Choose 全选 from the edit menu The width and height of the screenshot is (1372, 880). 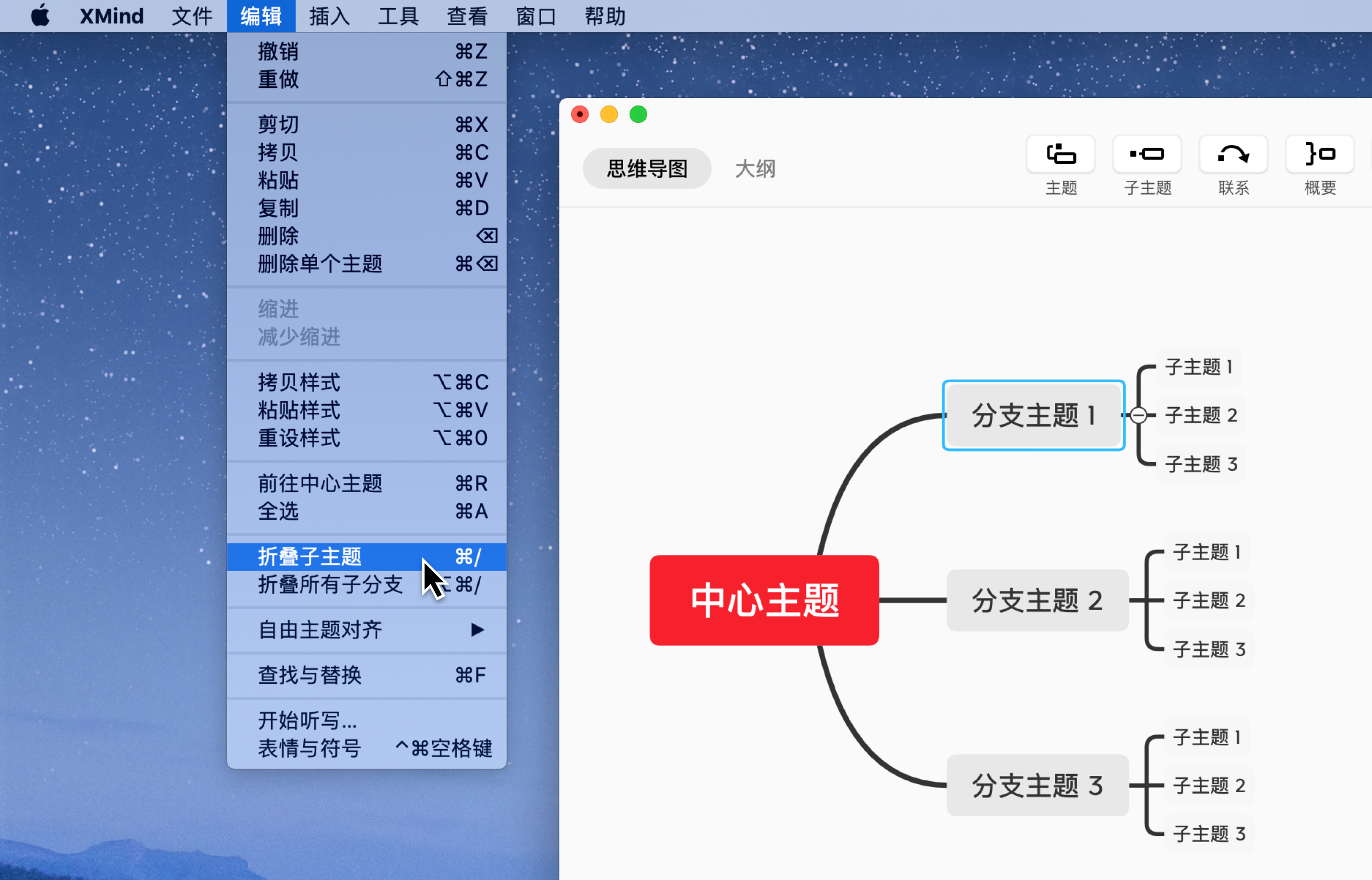367,511
